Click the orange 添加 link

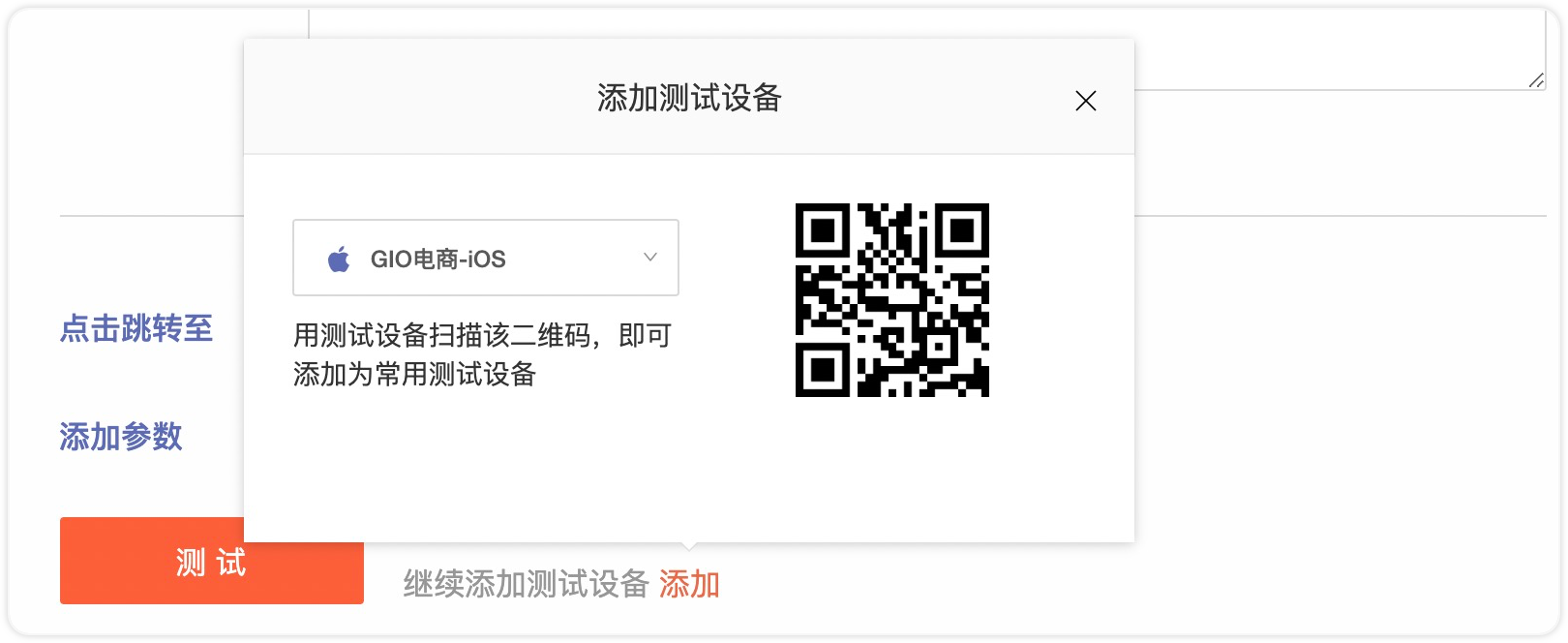click(x=689, y=584)
